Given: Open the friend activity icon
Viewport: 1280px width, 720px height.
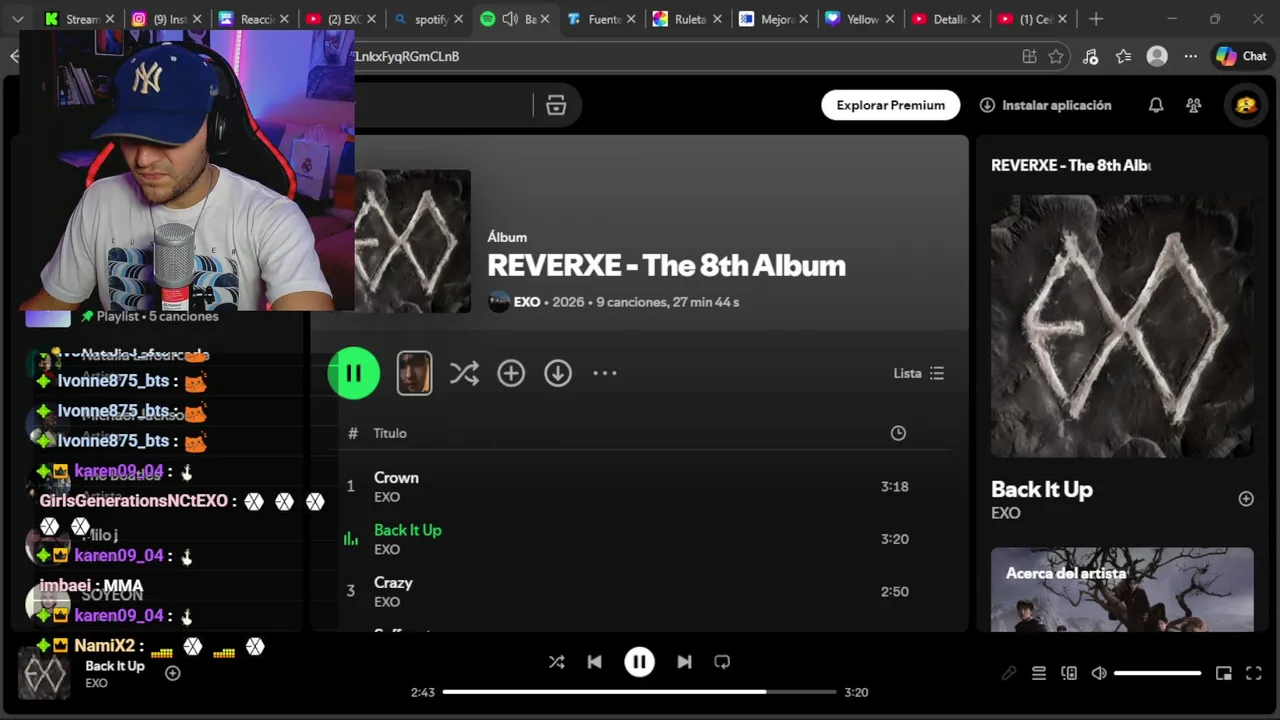Looking at the screenshot, I should coord(1193,105).
